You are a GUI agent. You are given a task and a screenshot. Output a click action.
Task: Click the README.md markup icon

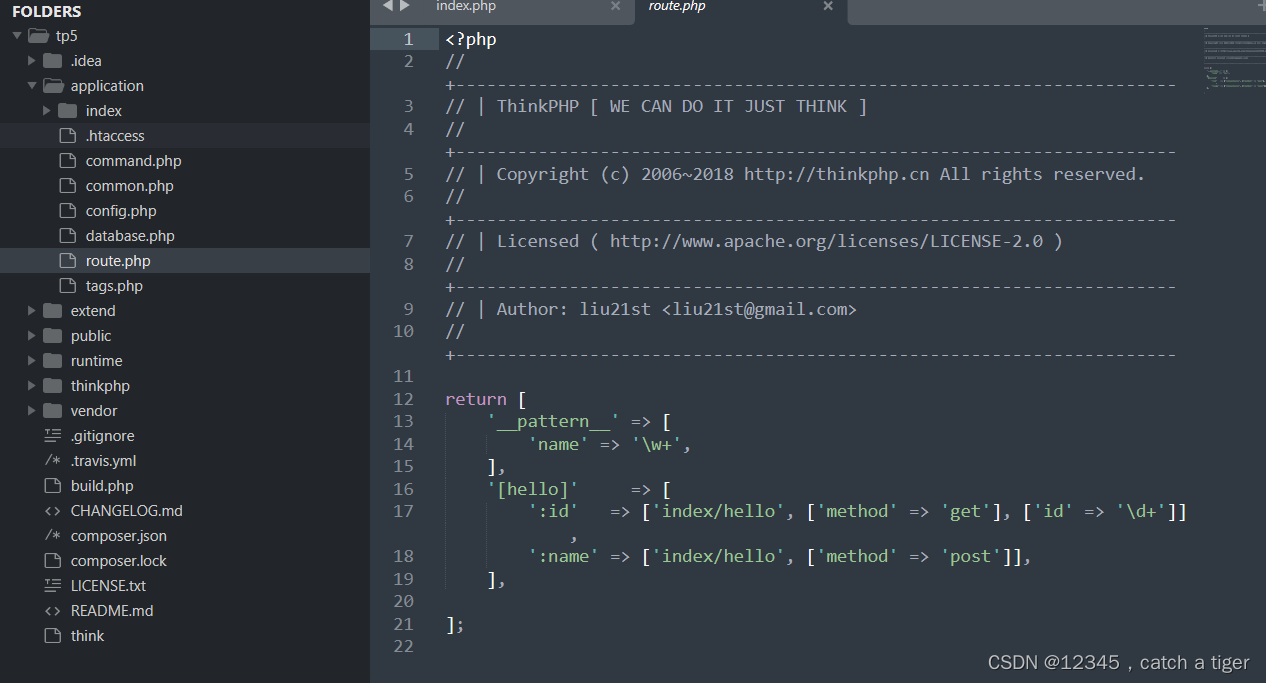click(53, 611)
